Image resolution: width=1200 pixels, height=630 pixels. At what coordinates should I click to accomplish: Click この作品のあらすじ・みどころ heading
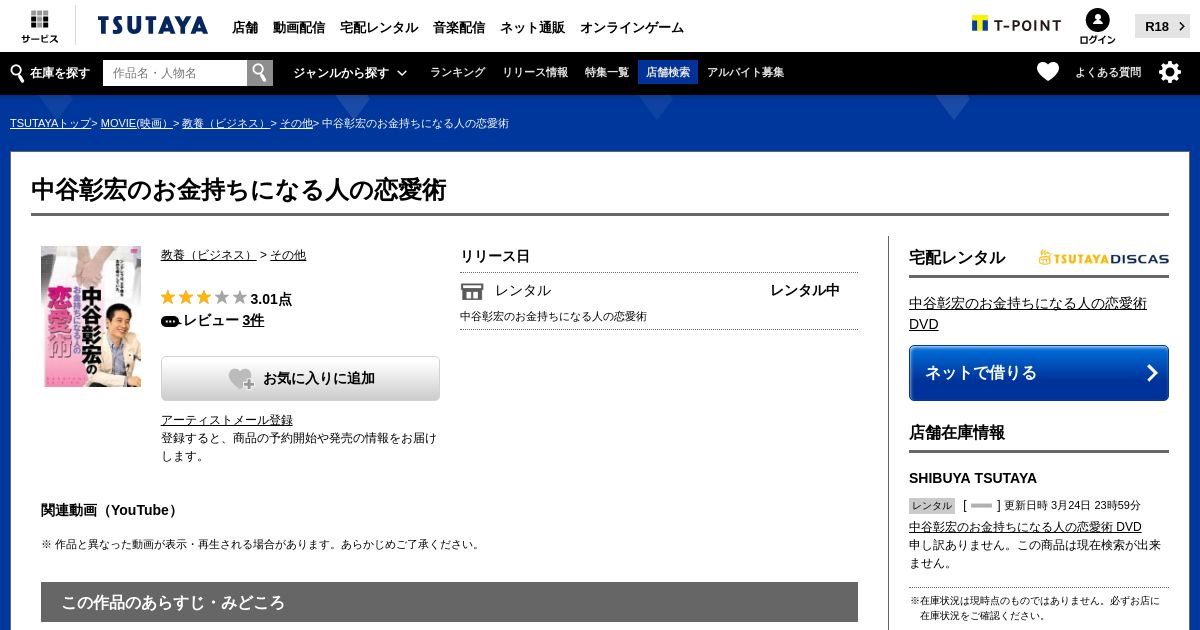(449, 602)
